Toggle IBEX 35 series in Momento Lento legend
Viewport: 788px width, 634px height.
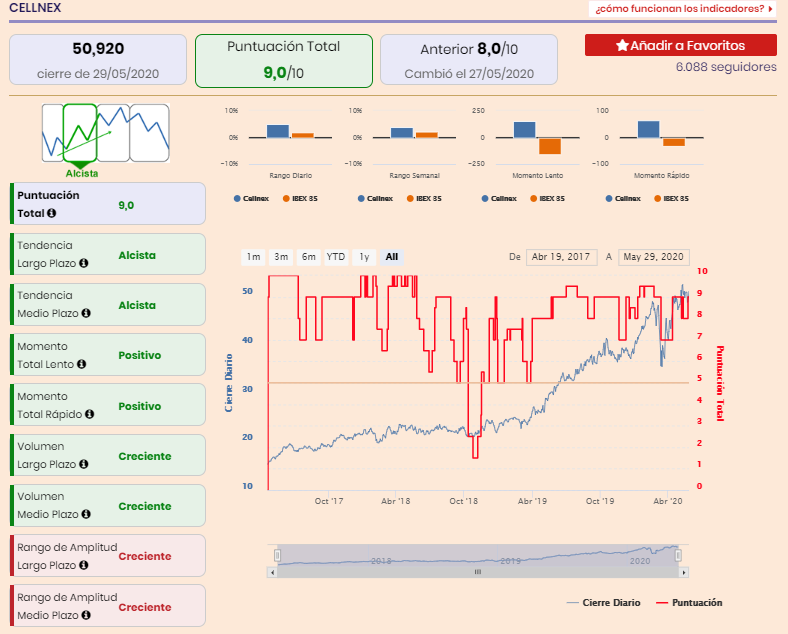tap(547, 198)
